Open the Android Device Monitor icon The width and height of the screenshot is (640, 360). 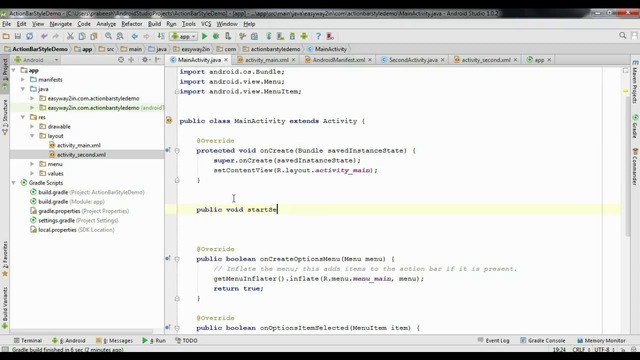click(x=304, y=36)
